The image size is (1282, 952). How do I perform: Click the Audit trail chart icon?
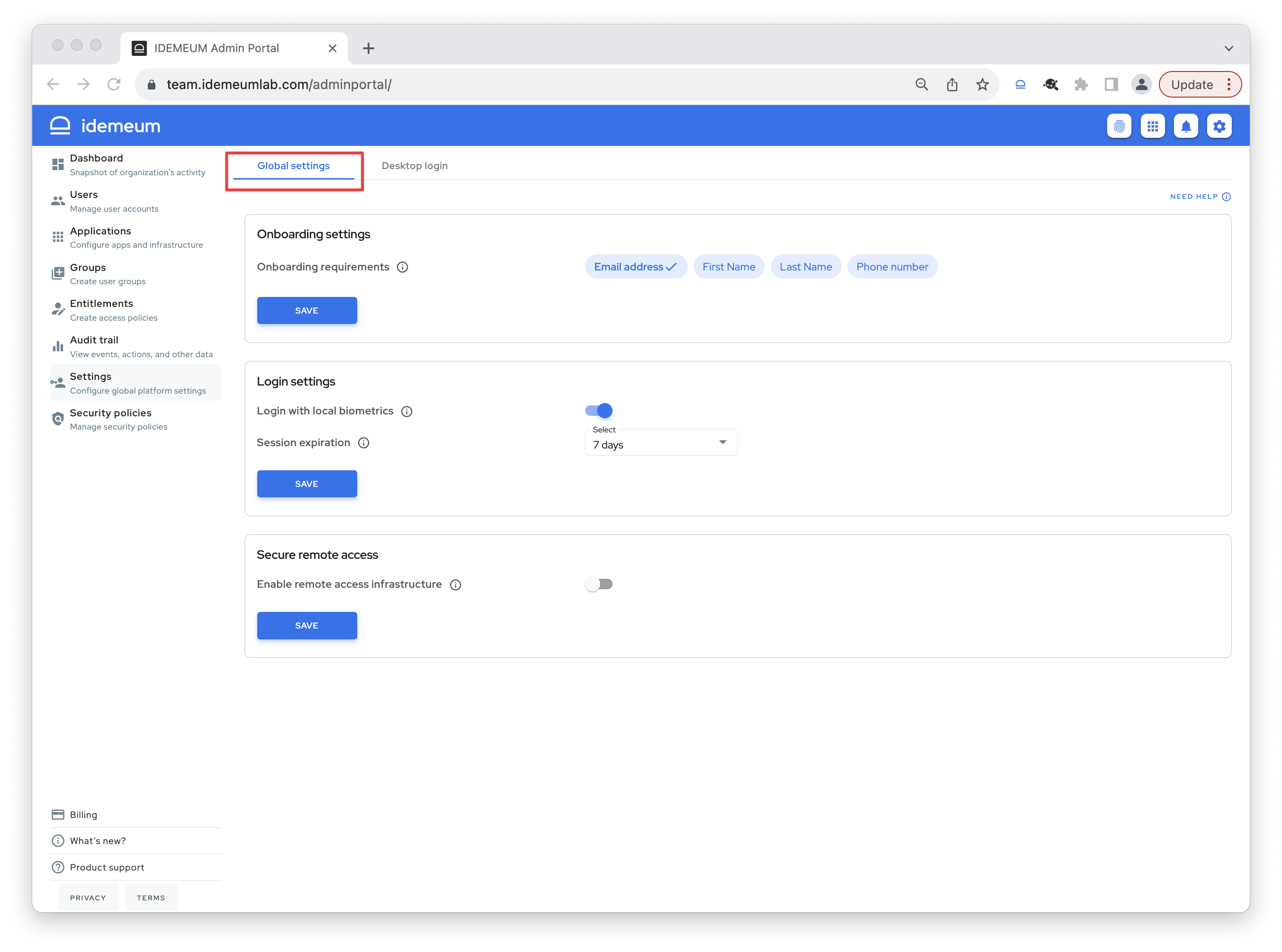[58, 346]
